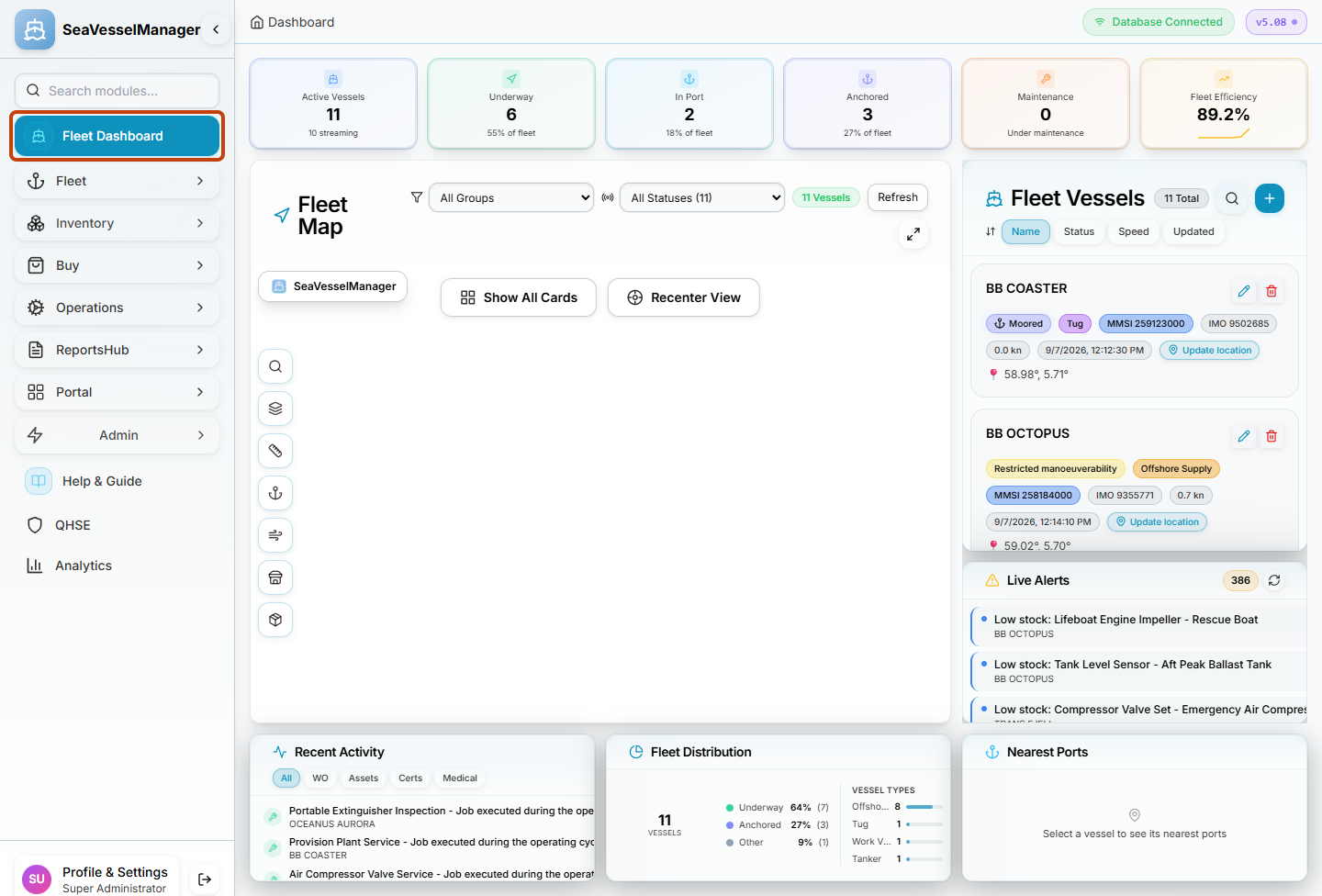
Task: Update location for BB COASTER
Action: (x=1209, y=350)
